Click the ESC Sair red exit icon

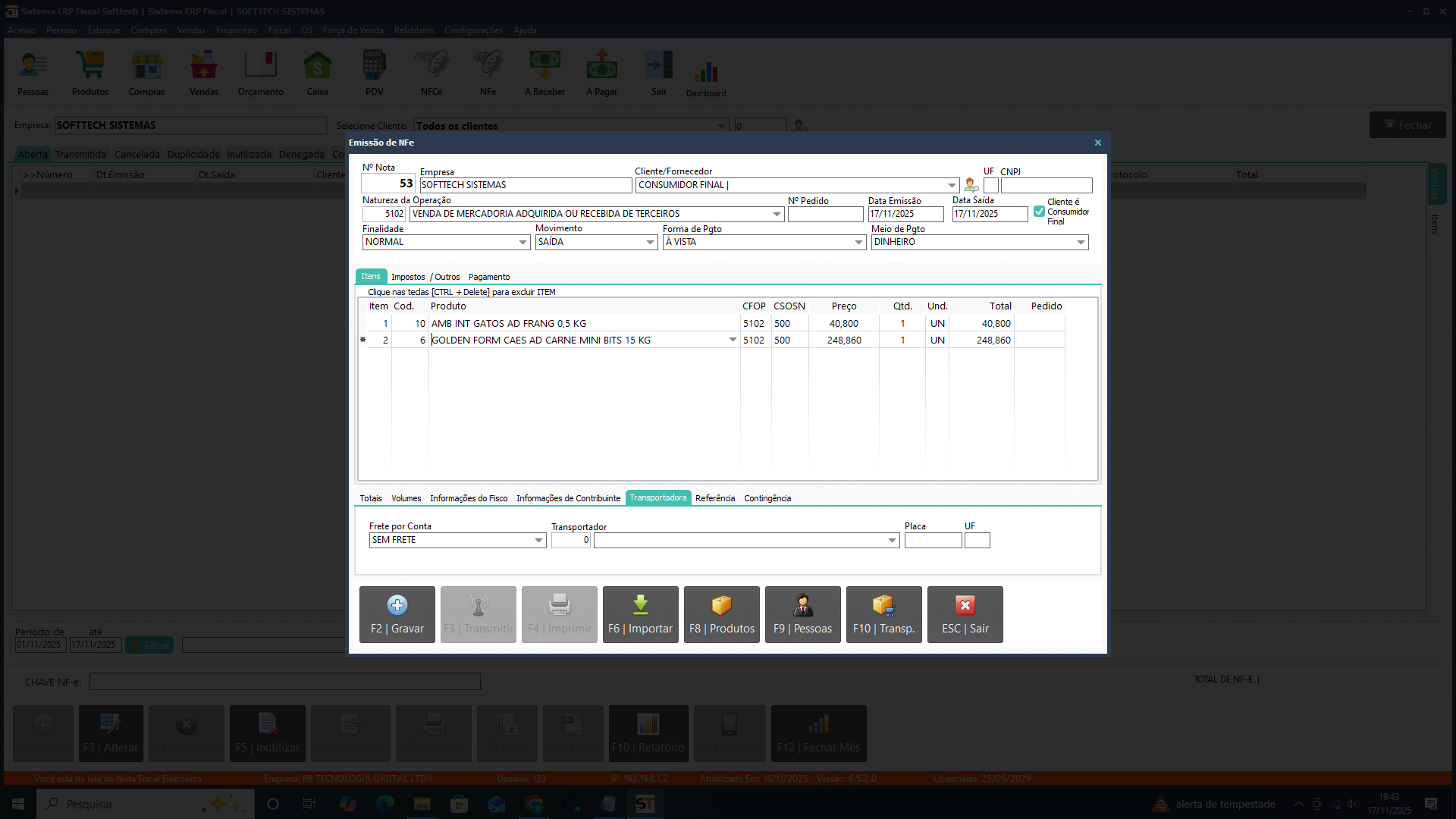pos(965,613)
